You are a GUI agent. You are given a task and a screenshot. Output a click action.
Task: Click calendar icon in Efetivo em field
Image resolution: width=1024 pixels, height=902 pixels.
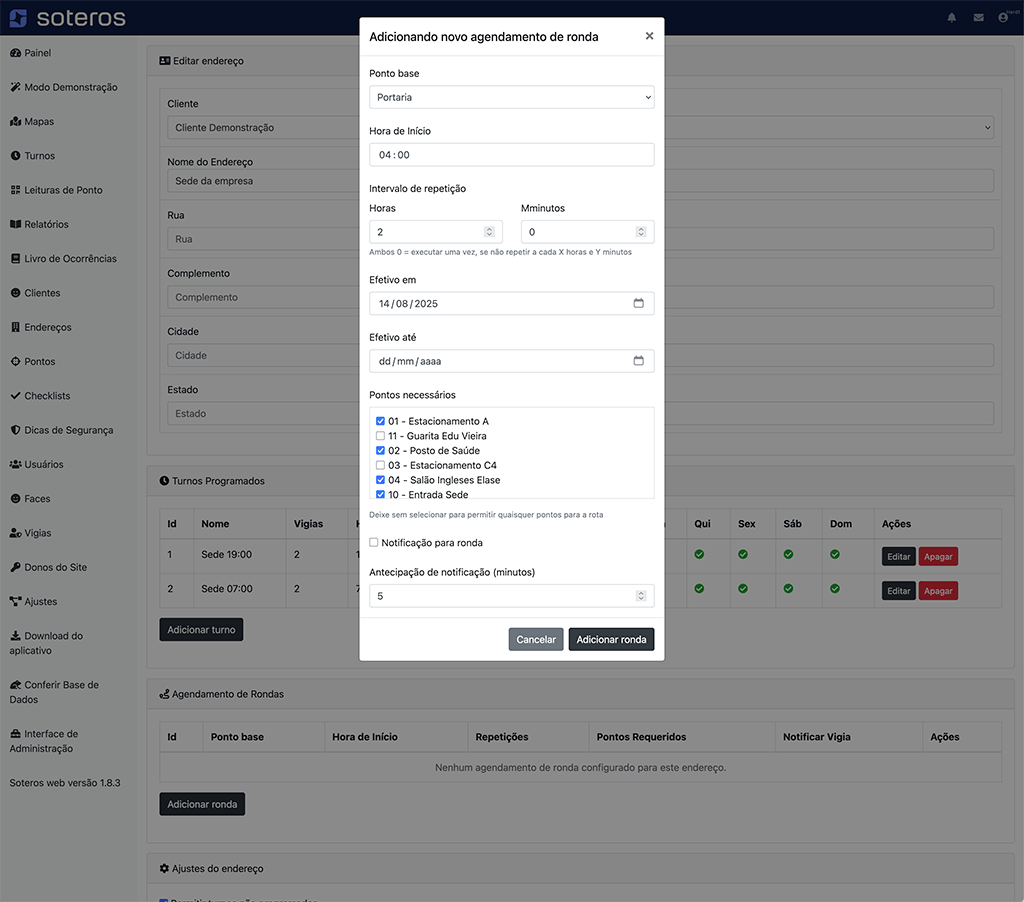point(638,303)
